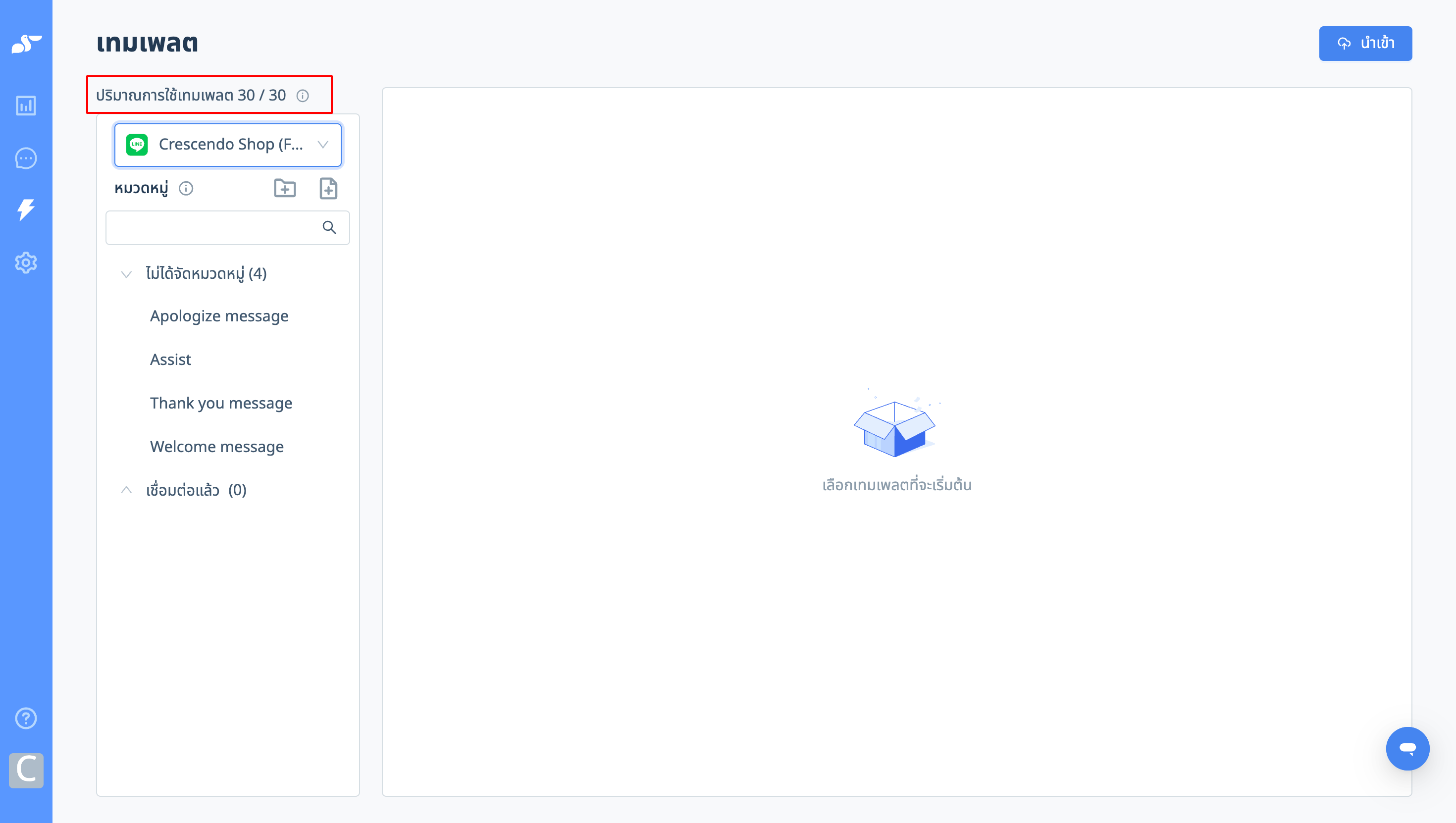Click the search magnifier icon
Screen dimensions: 1456x823
329,227
